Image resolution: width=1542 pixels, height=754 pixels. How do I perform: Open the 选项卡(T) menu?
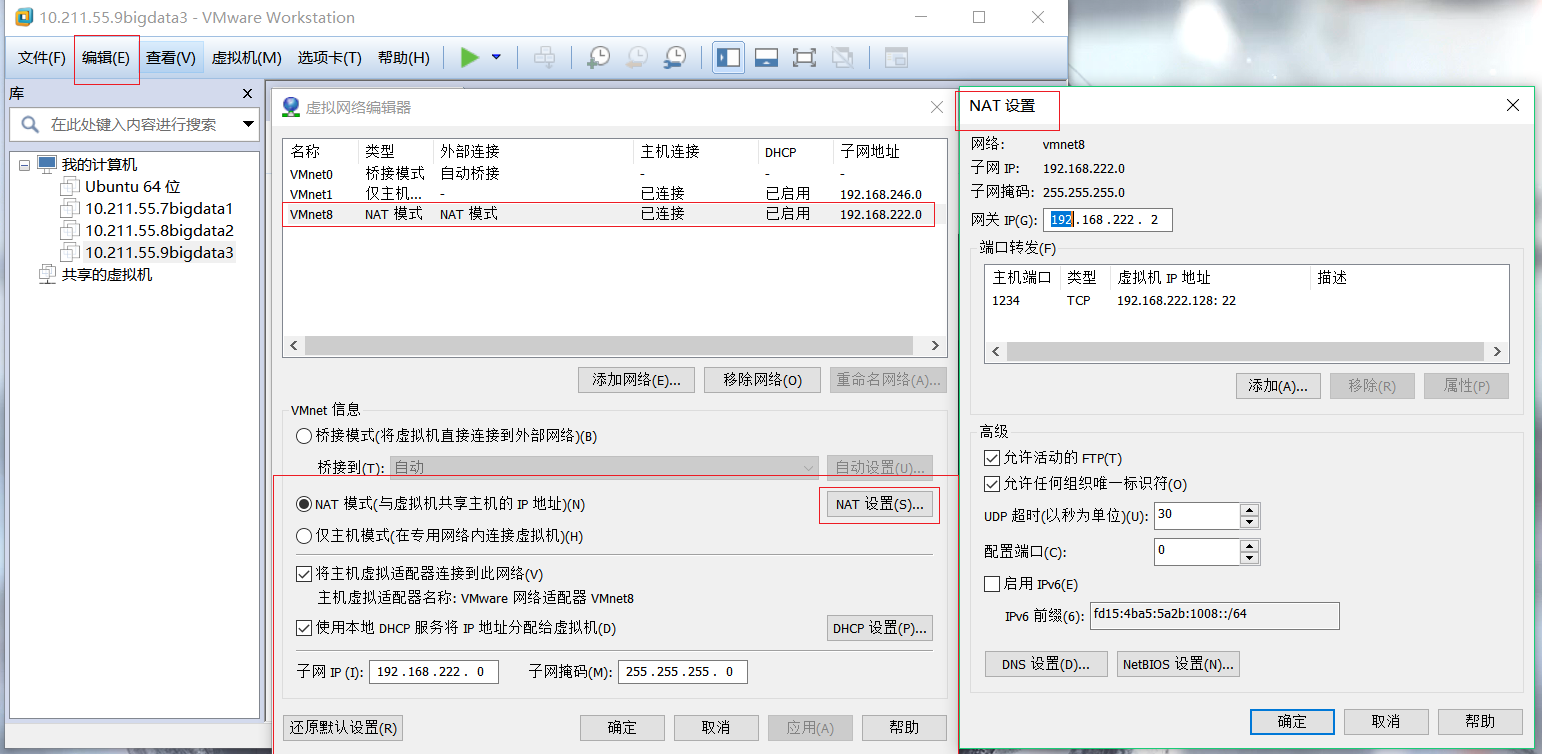coord(330,57)
